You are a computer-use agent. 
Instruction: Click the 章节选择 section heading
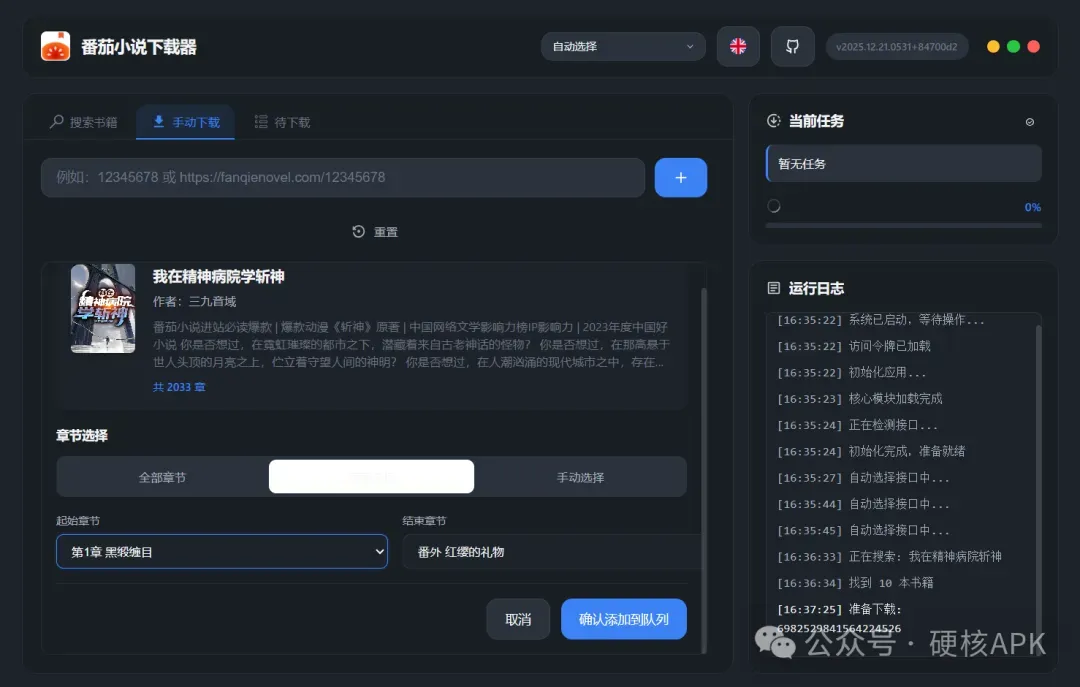(82, 435)
